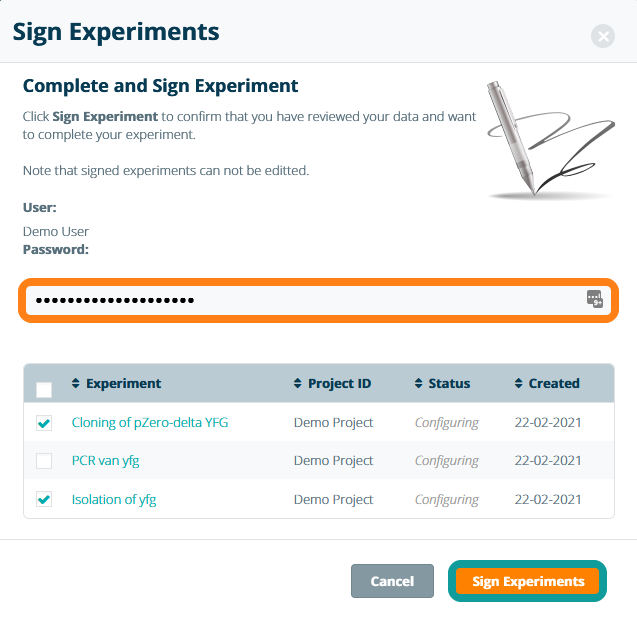This screenshot has width=637, height=620.
Task: Click the Experiment column header
Action: pyautogui.click(x=123, y=384)
